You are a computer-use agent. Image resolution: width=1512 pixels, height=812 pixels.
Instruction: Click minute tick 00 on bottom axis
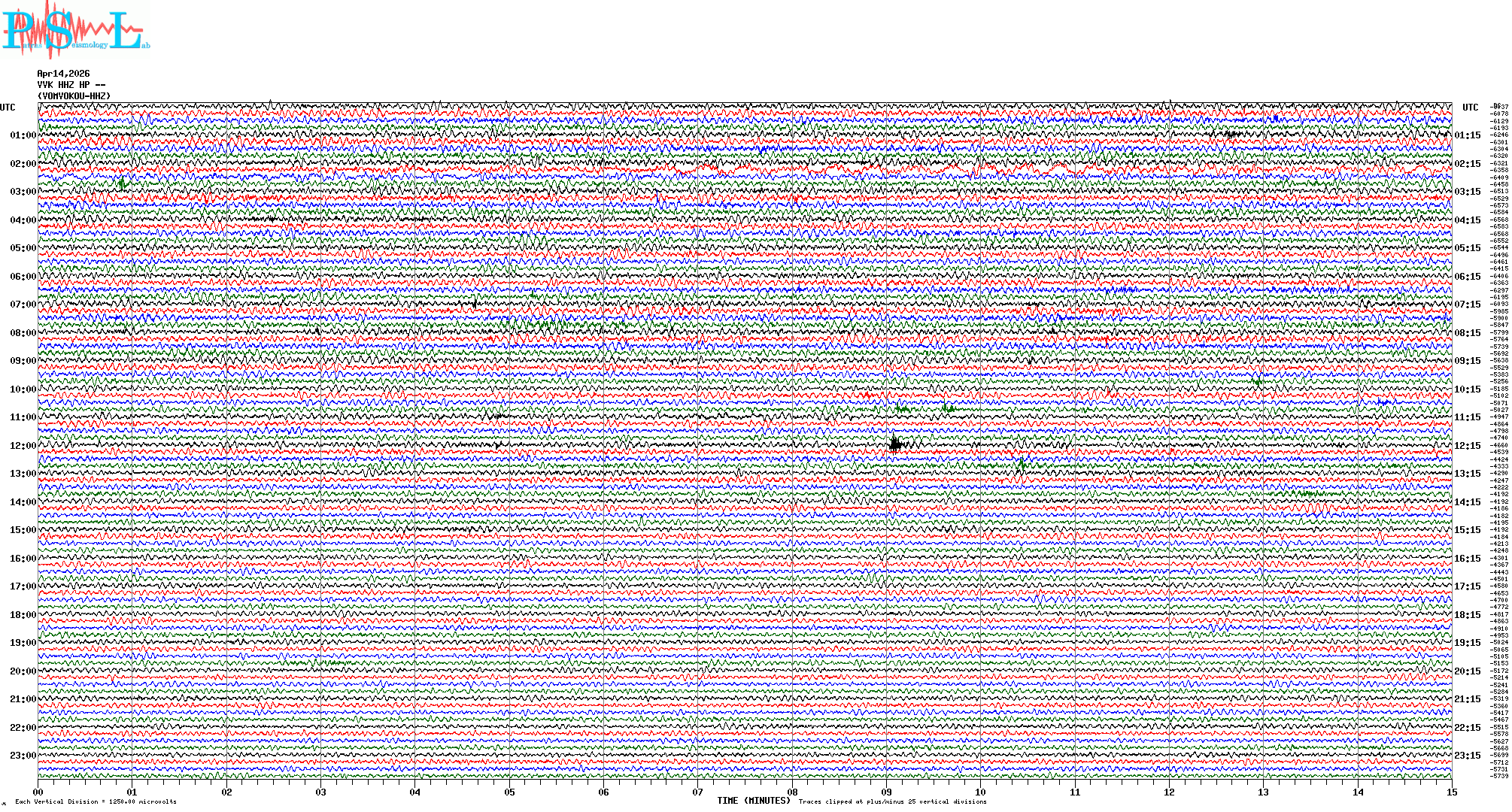click(x=38, y=792)
